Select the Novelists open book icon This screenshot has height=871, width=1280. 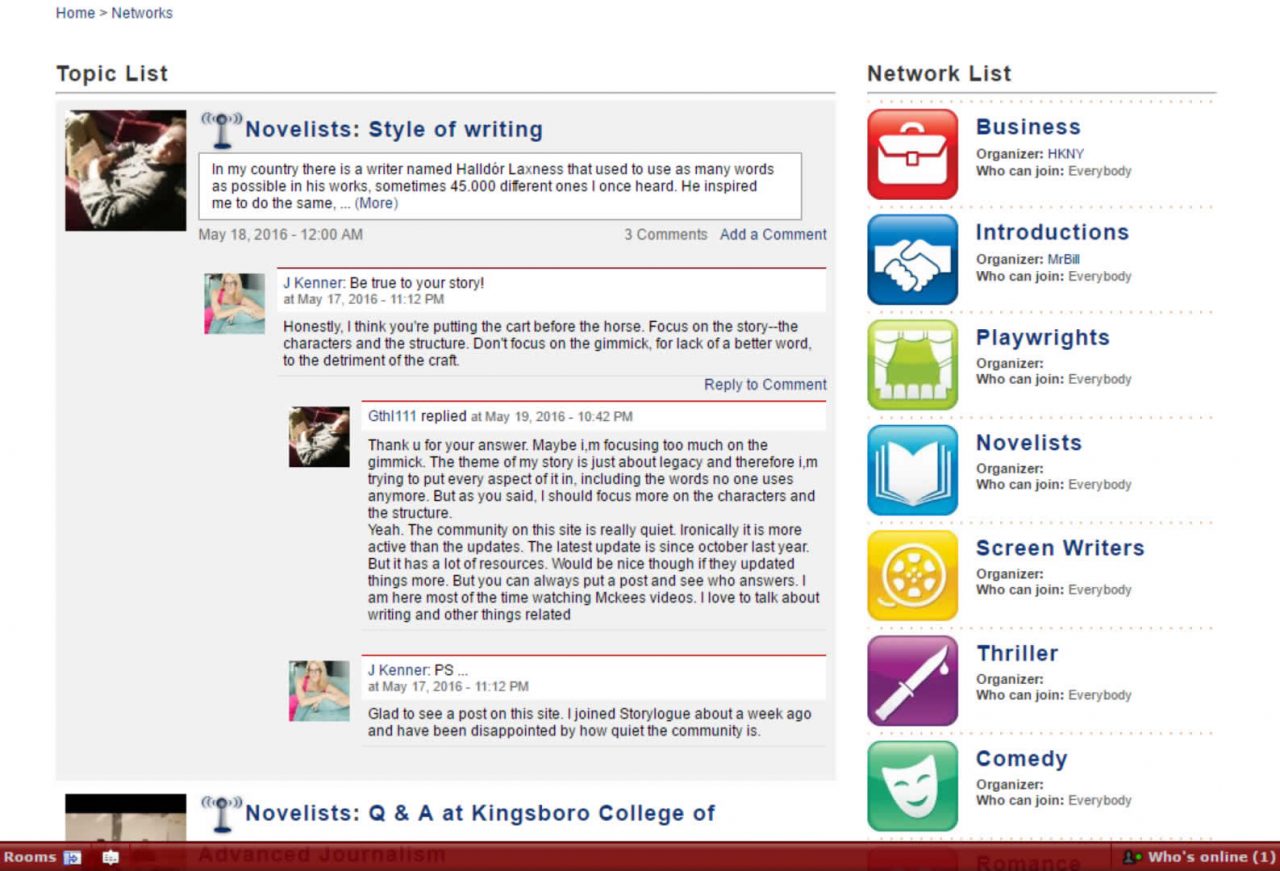pyautogui.click(x=912, y=470)
